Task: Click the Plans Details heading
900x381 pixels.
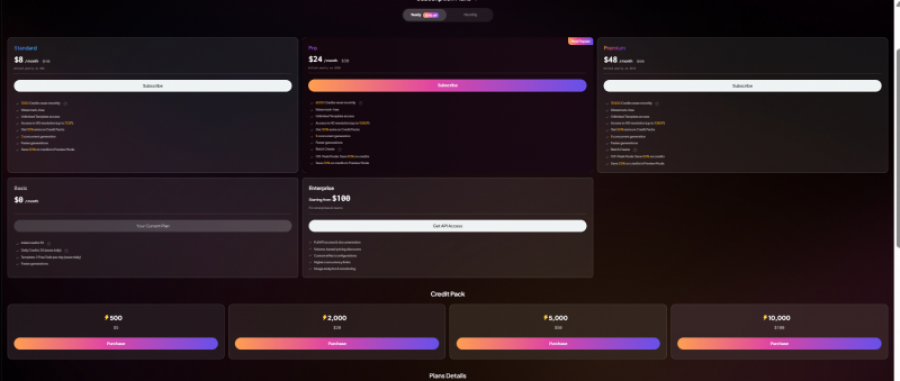Action: click(x=448, y=376)
